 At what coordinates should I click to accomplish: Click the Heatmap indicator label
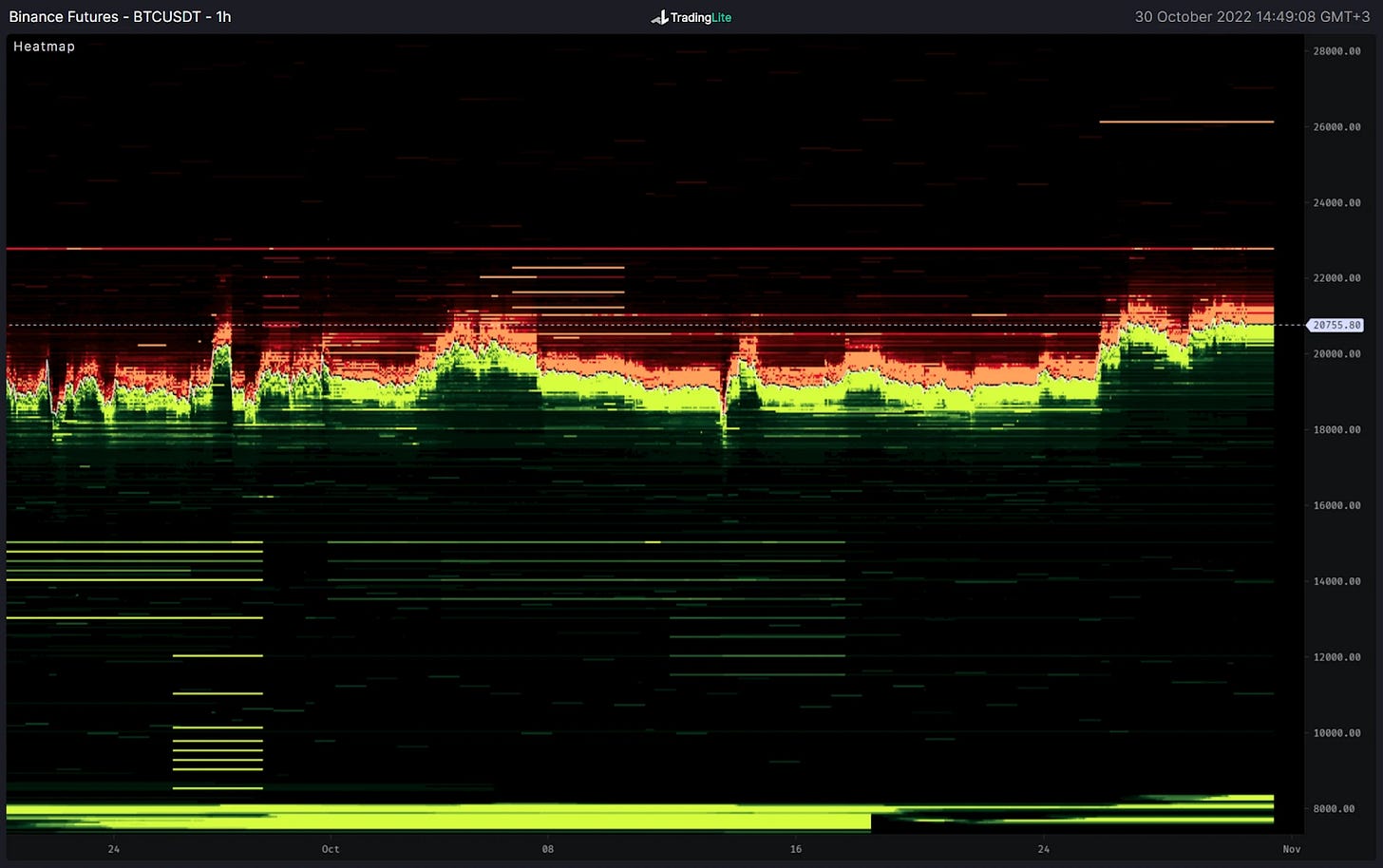[44, 47]
